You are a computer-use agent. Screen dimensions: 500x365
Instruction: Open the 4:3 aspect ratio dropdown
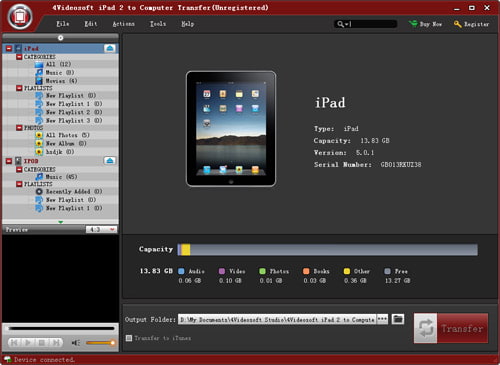[x=101, y=229]
